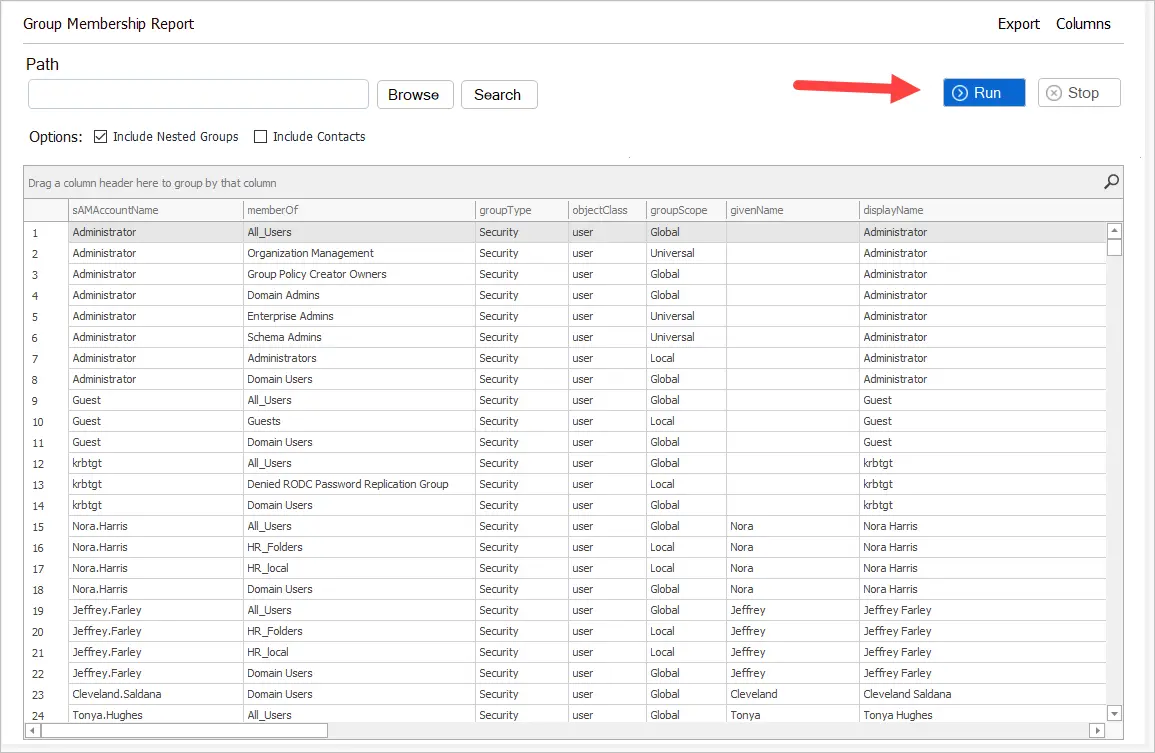1155x753 pixels.
Task: Click the Browse button
Action: coord(415,95)
